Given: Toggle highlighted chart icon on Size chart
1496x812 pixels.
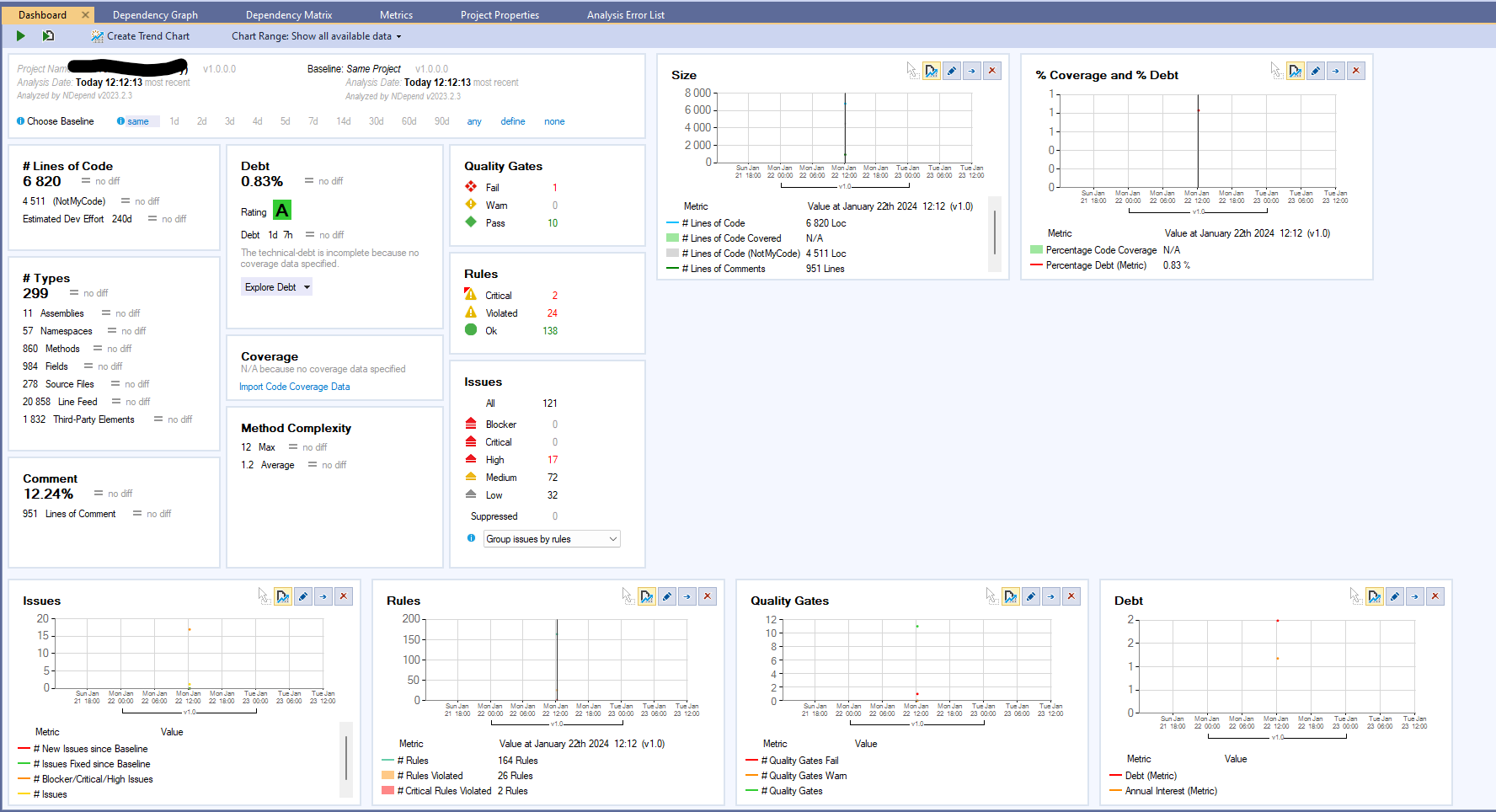Looking at the screenshot, I should click(932, 72).
